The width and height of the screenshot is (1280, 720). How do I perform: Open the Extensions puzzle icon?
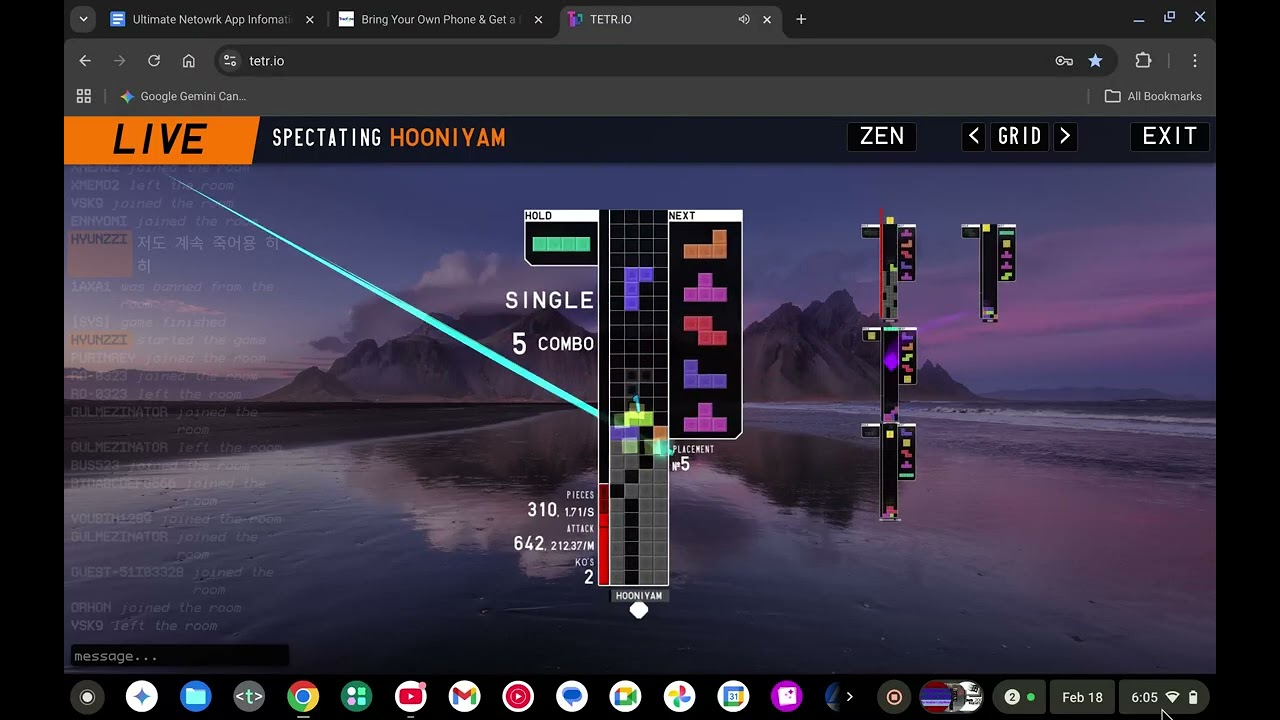(1143, 61)
